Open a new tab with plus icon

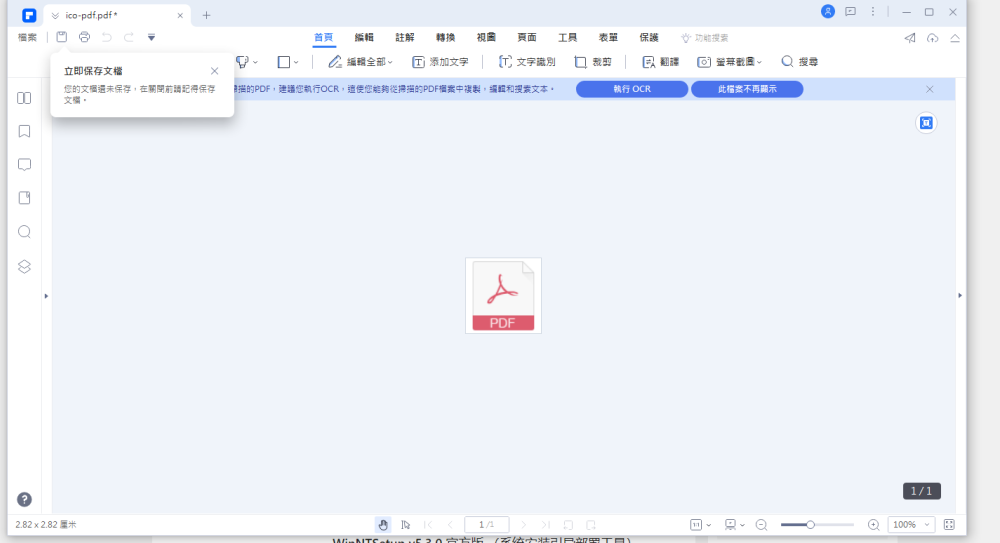click(206, 15)
